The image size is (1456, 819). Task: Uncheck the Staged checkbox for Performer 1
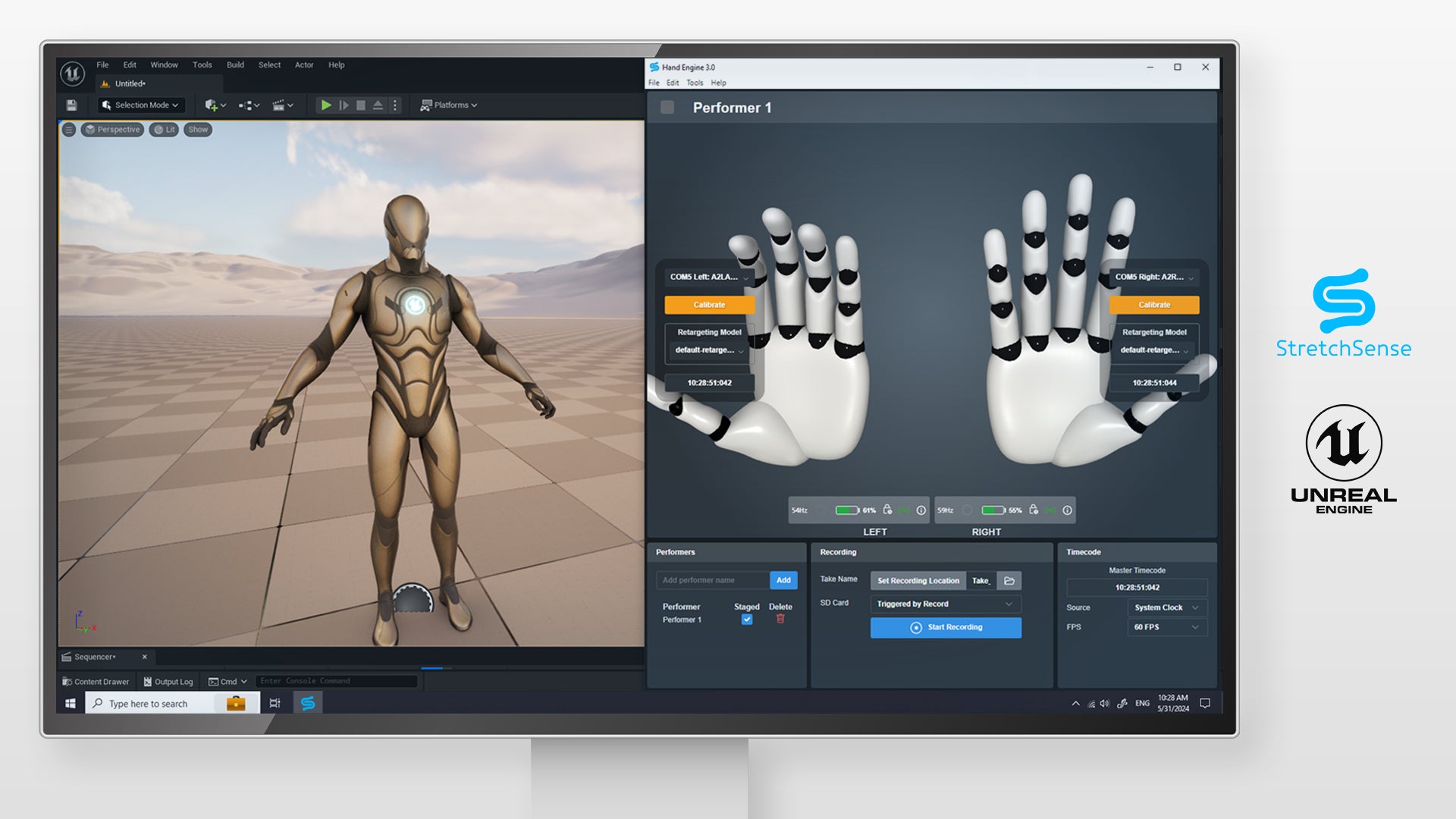747,620
